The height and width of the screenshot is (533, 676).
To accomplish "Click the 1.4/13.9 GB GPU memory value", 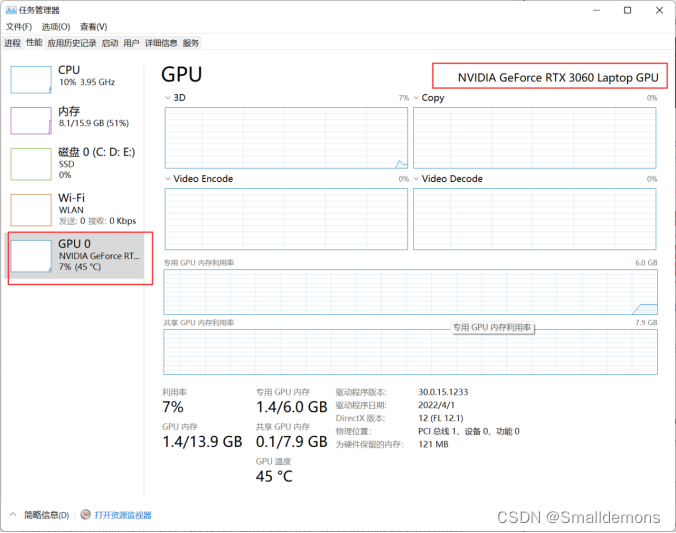I will click(x=202, y=442).
